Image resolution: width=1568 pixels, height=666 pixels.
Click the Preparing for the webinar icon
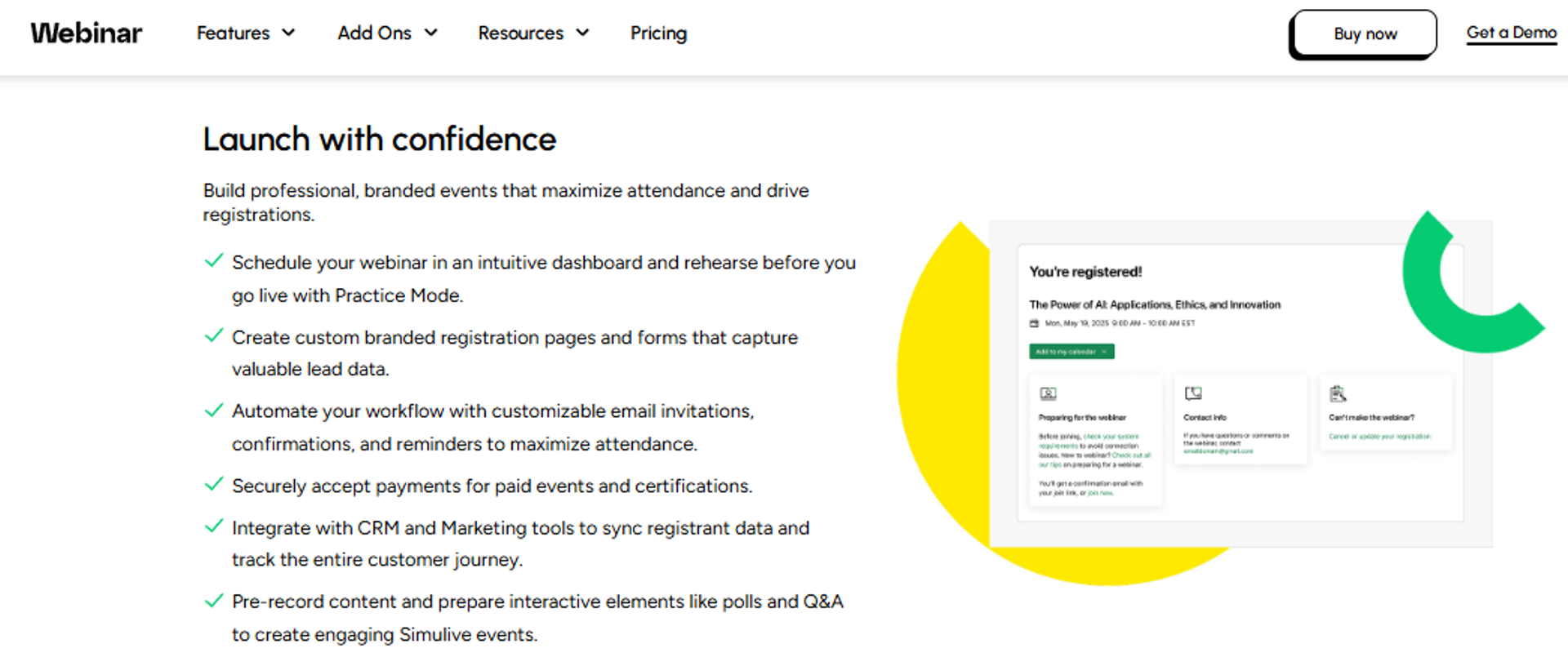[1049, 394]
